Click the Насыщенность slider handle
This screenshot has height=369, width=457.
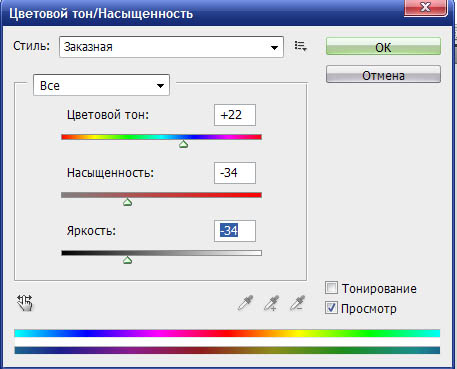[127, 202]
